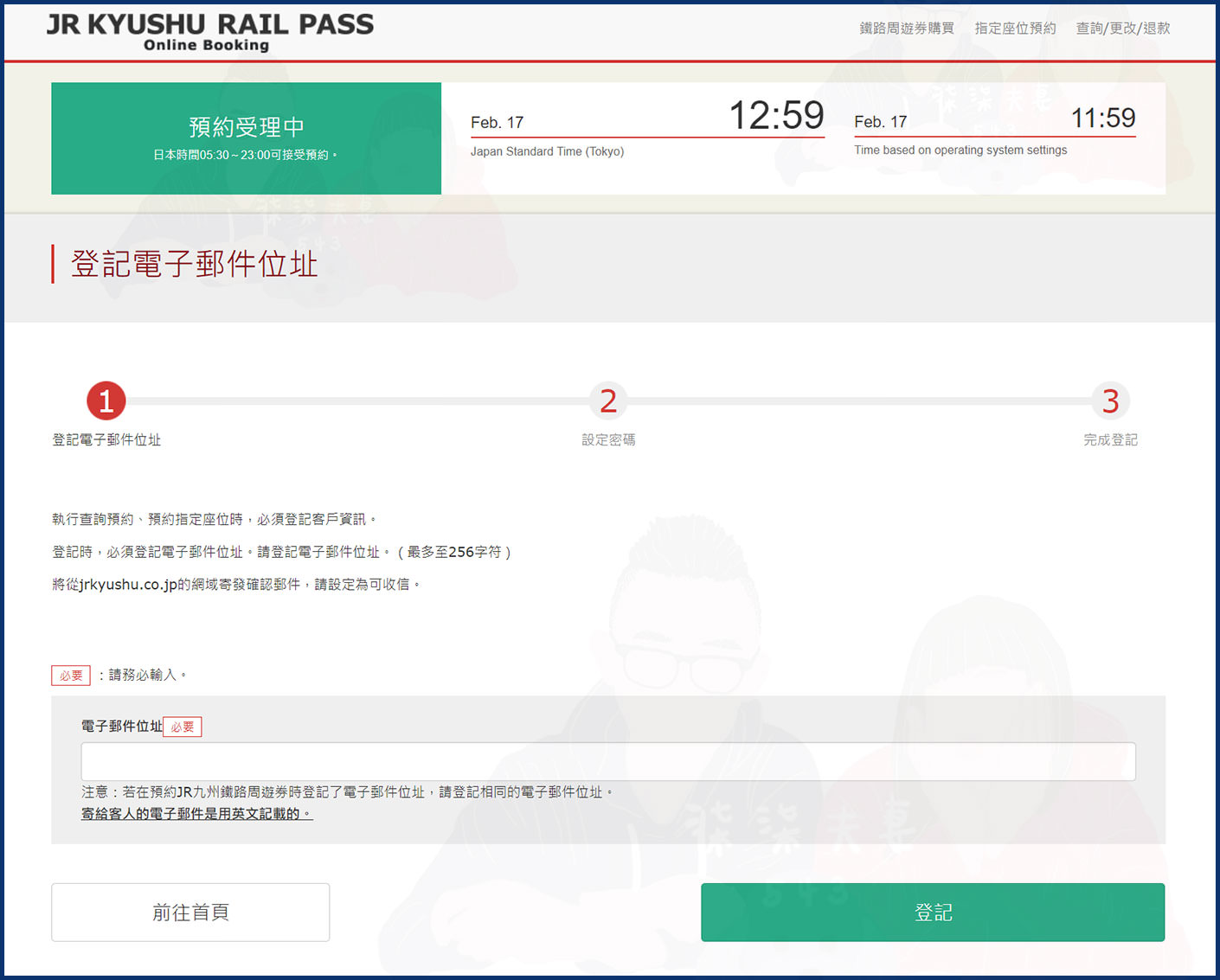Click the red section marker beside 登記電子郵件位址
This screenshot has width=1220, height=980.
point(54,264)
